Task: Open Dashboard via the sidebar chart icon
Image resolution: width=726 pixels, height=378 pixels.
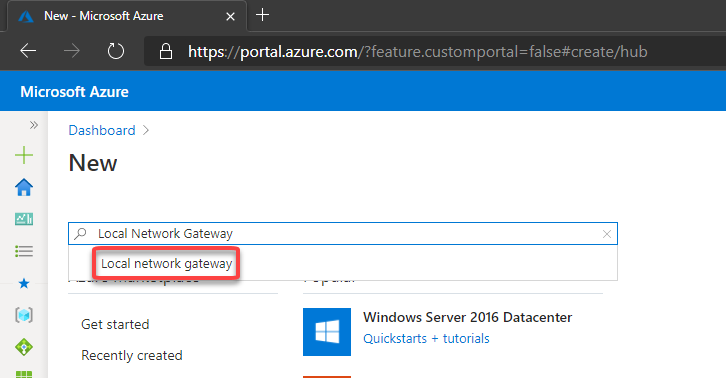Action: [24, 219]
